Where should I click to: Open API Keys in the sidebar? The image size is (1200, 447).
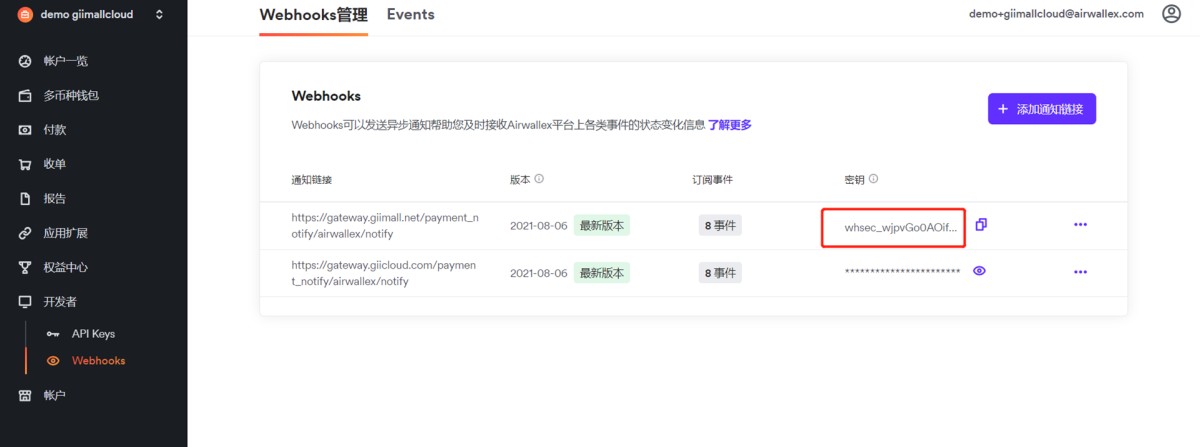[93, 334]
